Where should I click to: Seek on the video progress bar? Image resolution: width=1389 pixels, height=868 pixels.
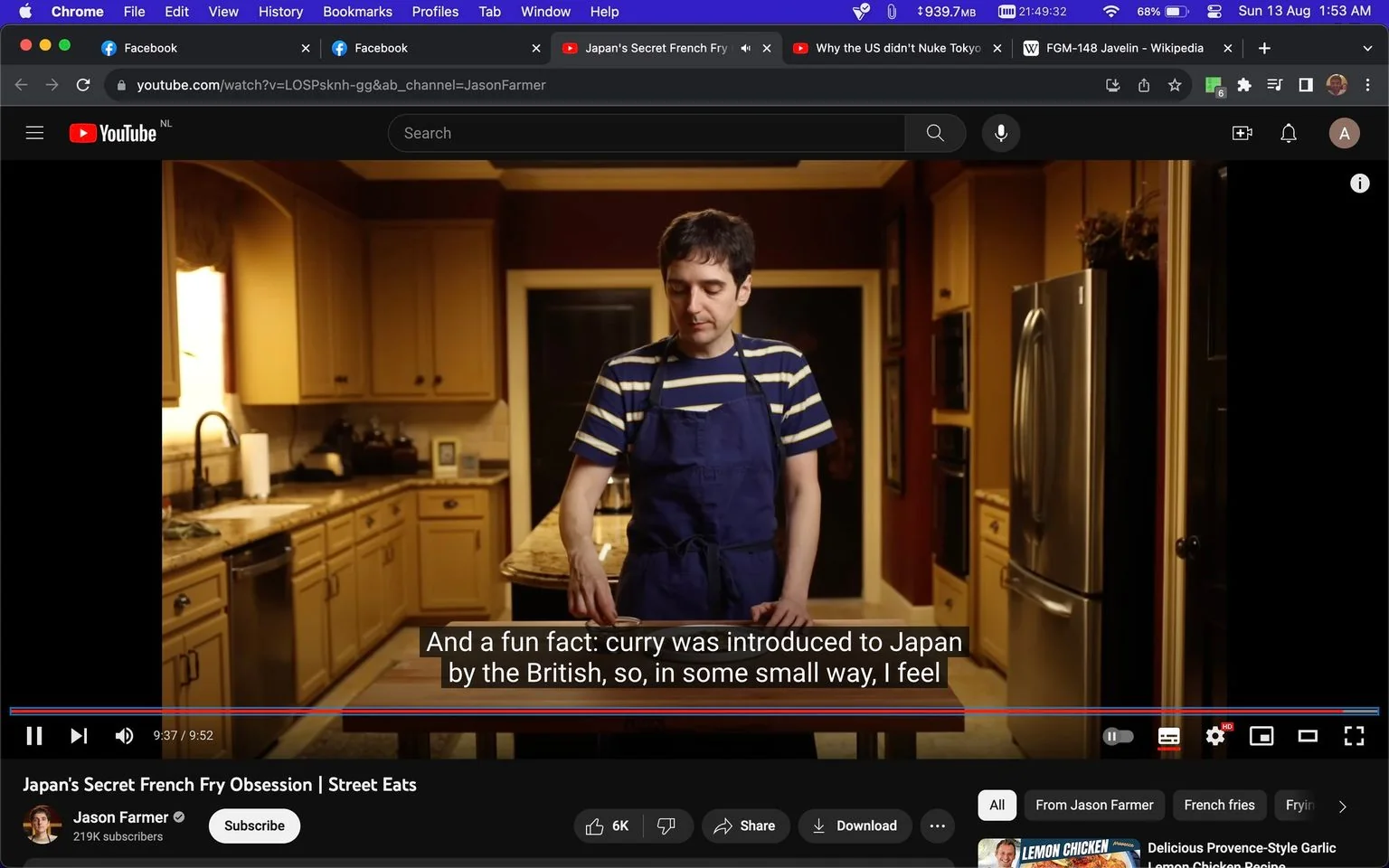tap(694, 712)
